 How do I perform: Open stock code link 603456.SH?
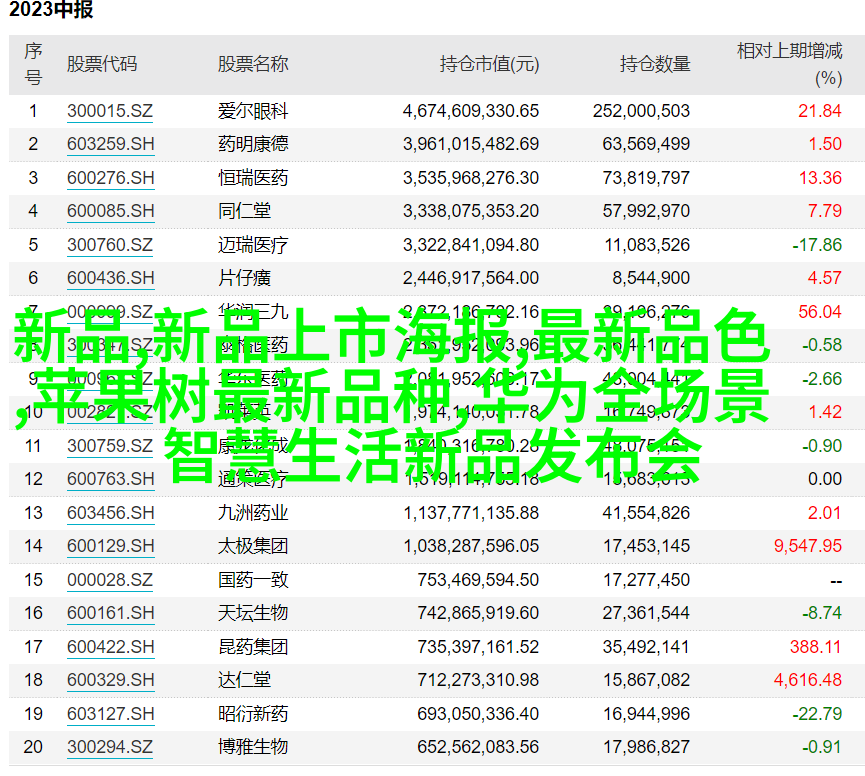(110, 513)
